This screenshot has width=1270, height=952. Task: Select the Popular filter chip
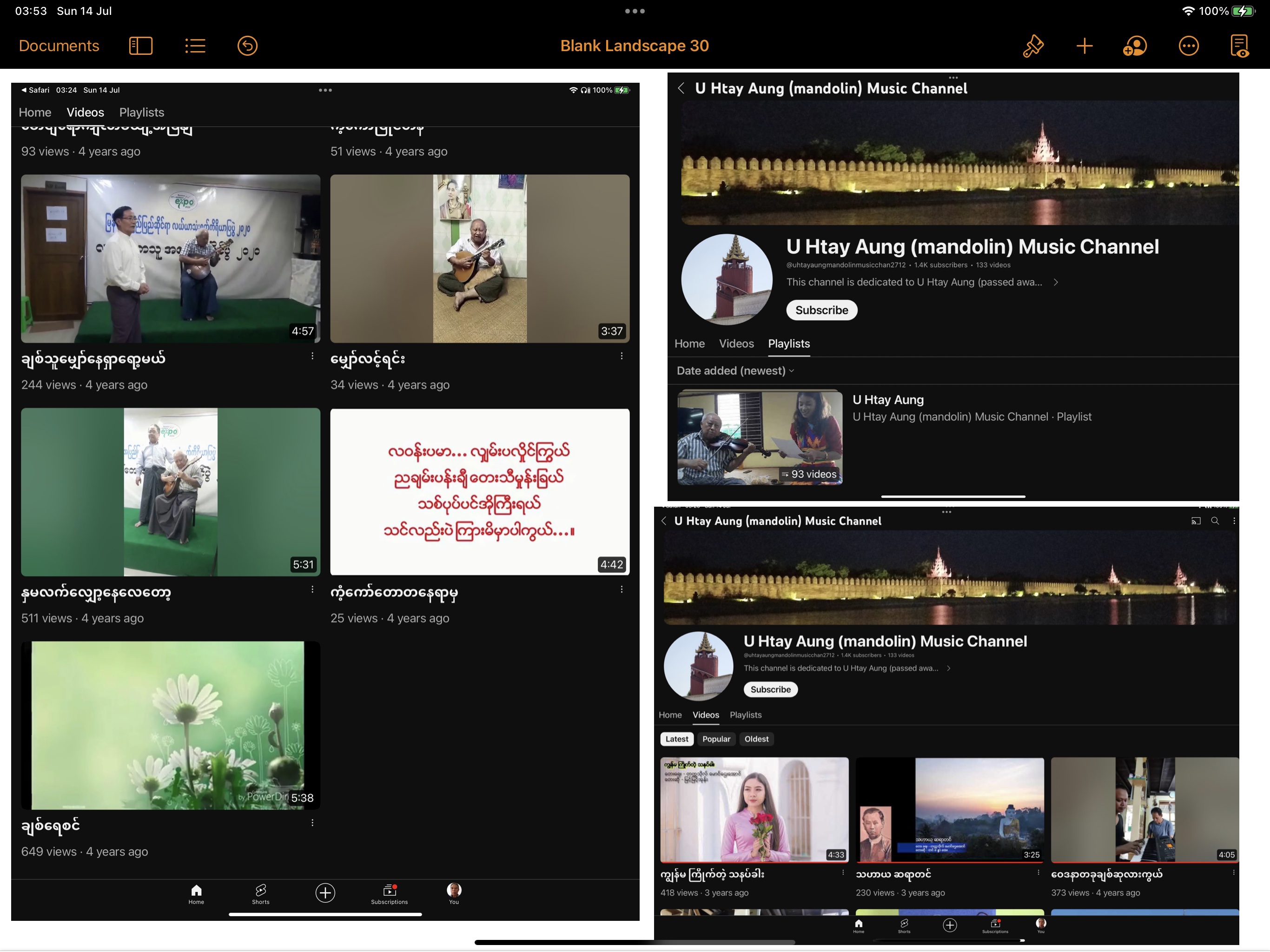[x=716, y=740]
